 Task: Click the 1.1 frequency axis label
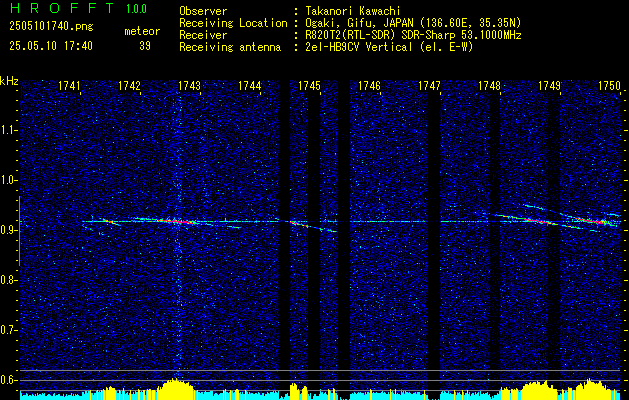[x=8, y=130]
